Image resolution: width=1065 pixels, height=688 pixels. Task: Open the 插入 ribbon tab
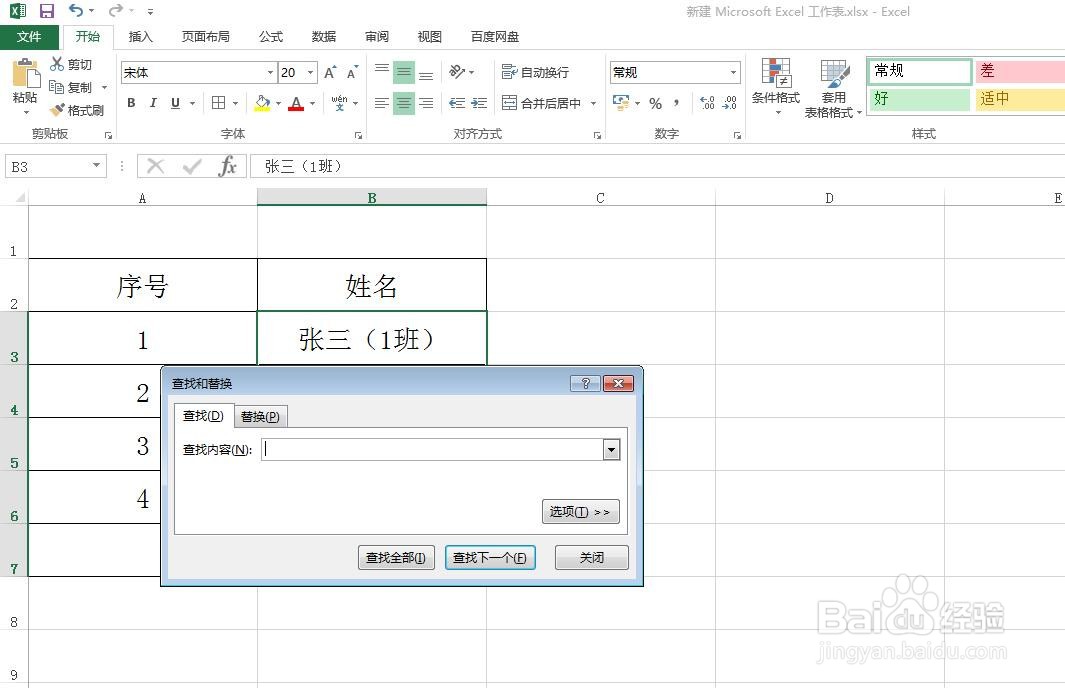140,36
